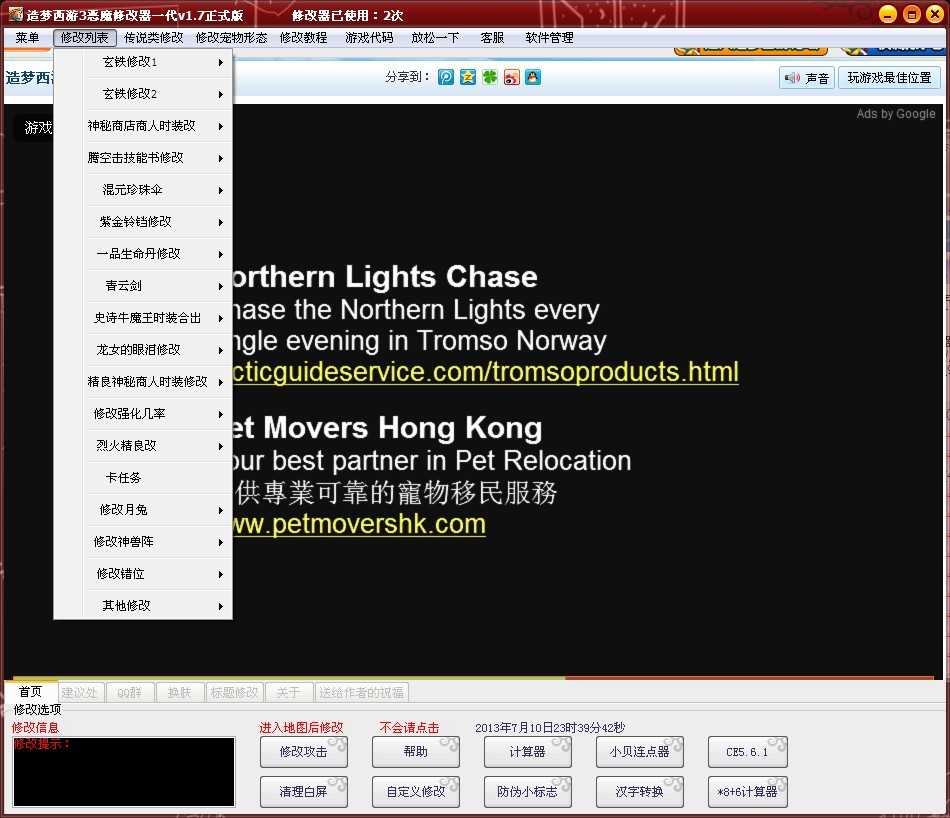Share to Sina Weibo icon
The image size is (950, 818).
(512, 77)
